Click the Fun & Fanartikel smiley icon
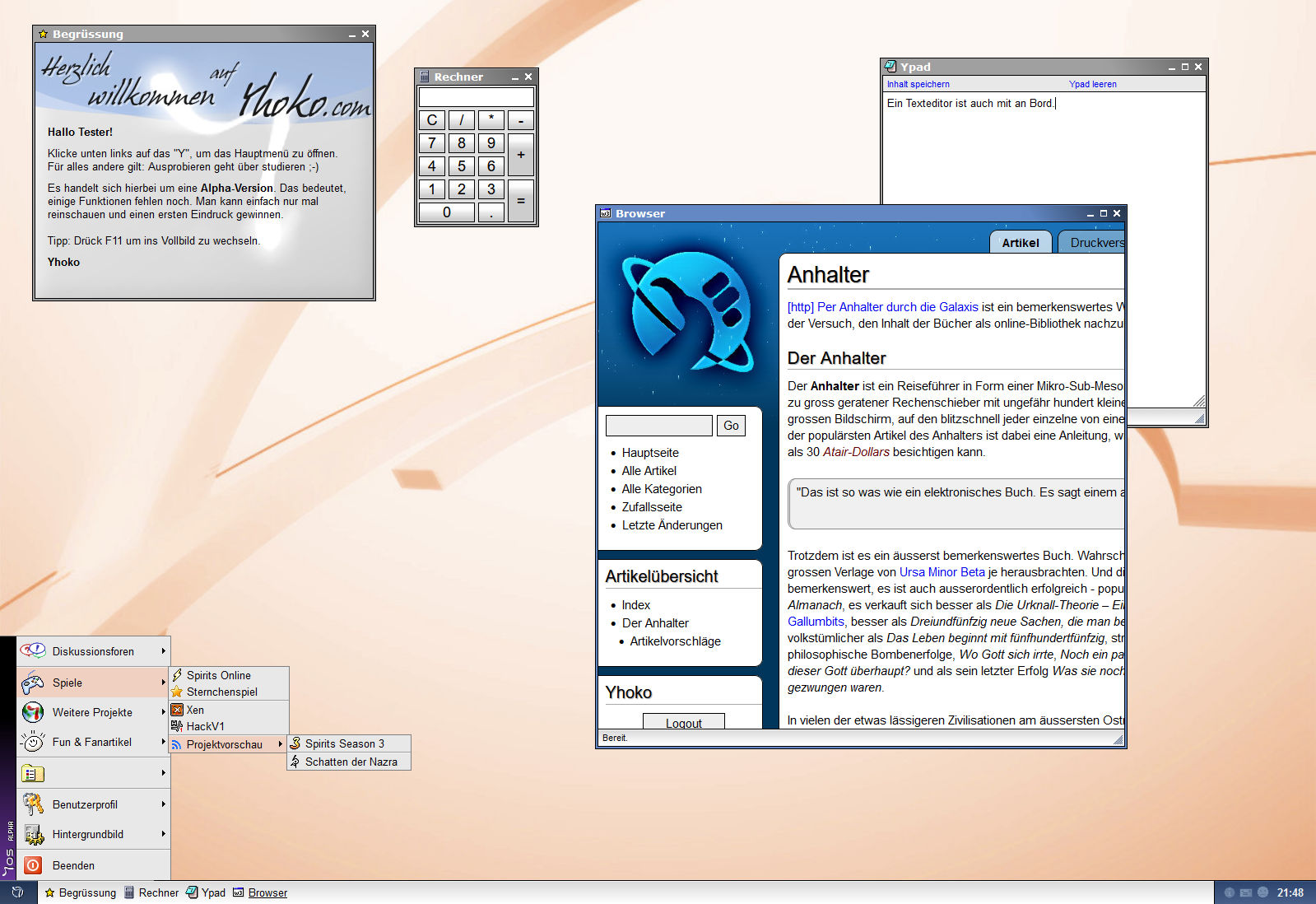The width and height of the screenshot is (1316, 904). pyautogui.click(x=33, y=742)
